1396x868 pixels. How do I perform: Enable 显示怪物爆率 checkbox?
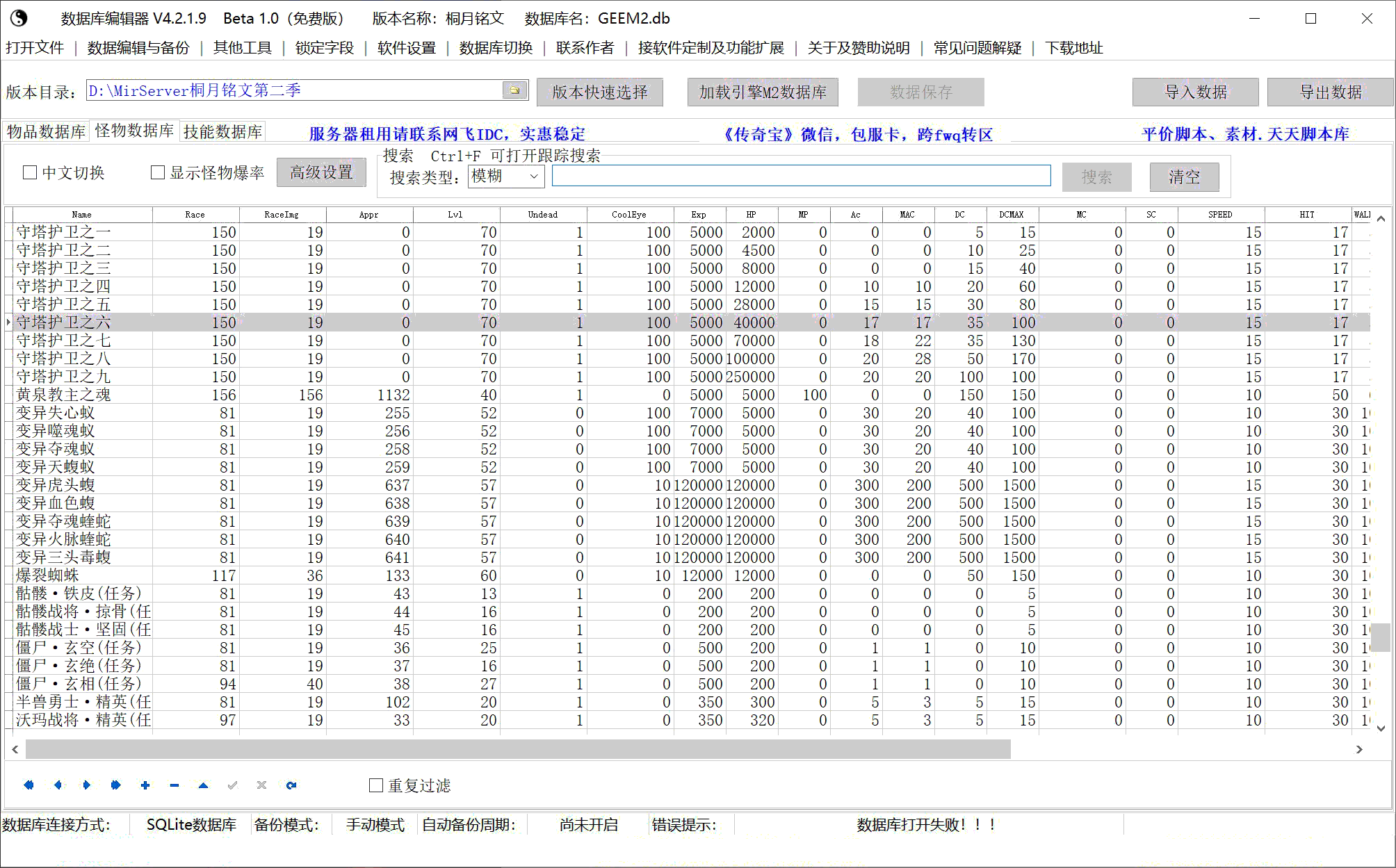(158, 172)
